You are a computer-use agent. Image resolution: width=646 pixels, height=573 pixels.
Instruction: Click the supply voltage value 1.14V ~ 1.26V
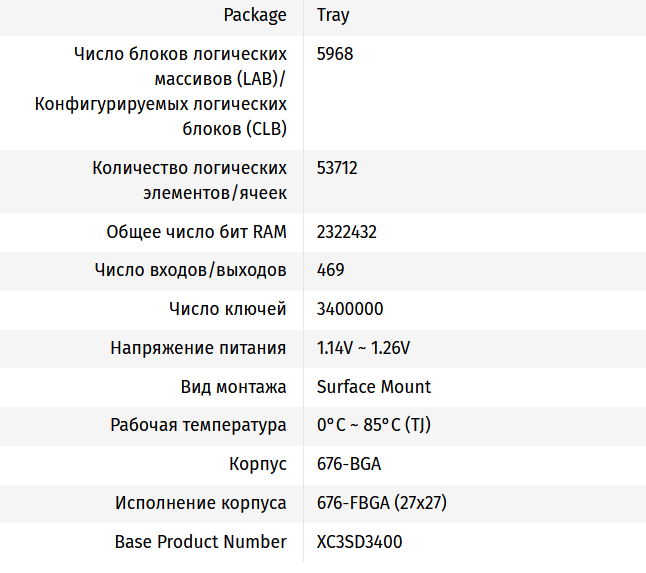(363, 348)
